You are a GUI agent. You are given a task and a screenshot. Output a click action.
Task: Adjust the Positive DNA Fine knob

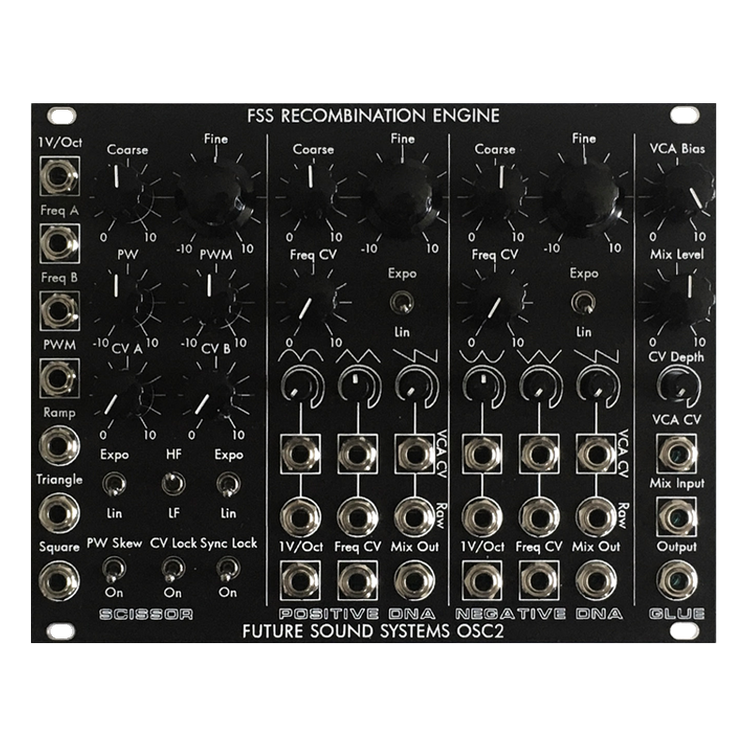(401, 198)
